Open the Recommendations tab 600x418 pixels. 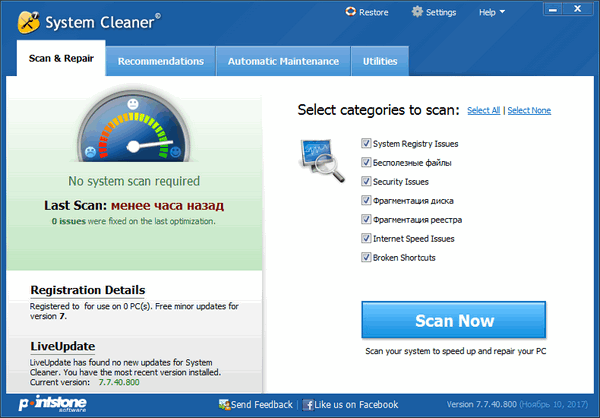click(x=161, y=61)
